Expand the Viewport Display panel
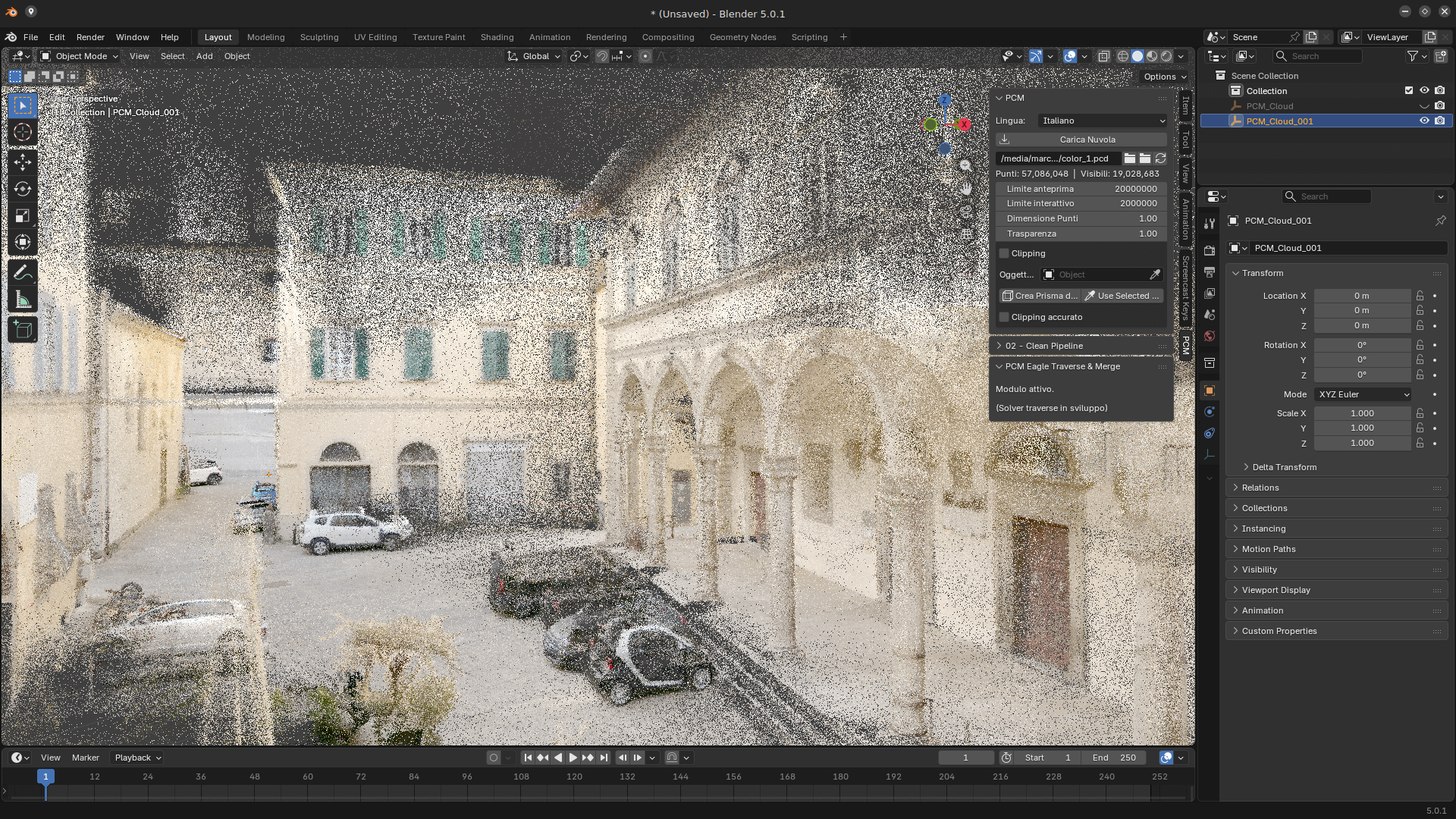1456x819 pixels. tap(1336, 590)
